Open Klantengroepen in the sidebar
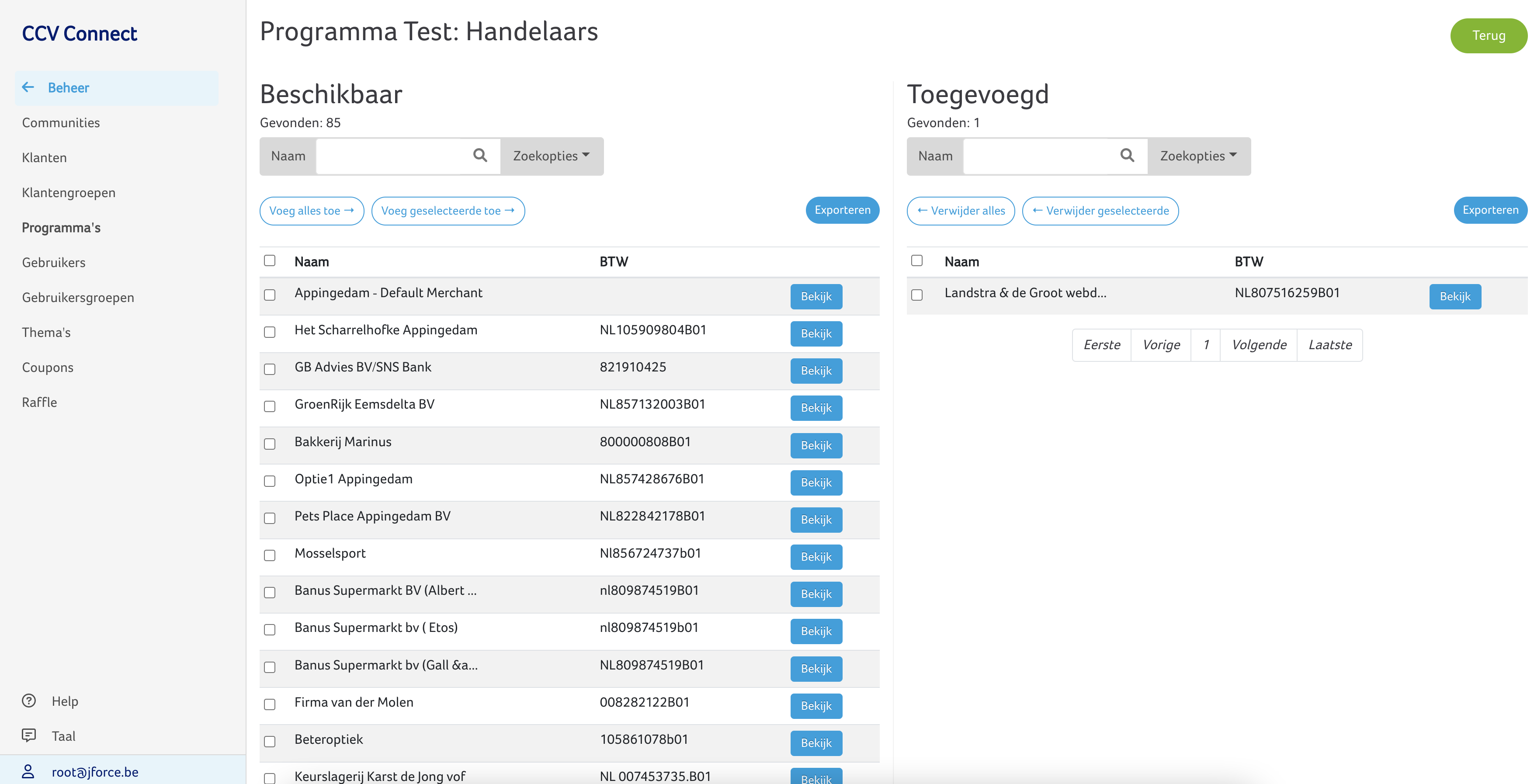 [69, 192]
